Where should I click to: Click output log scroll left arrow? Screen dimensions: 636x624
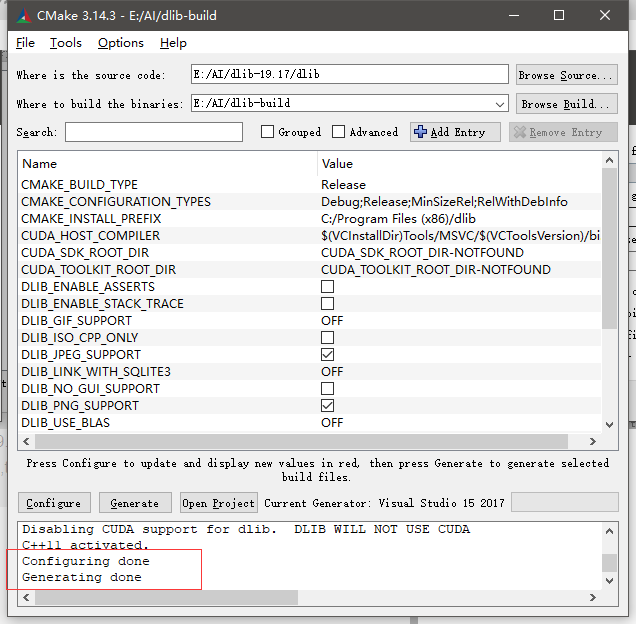click(26, 597)
